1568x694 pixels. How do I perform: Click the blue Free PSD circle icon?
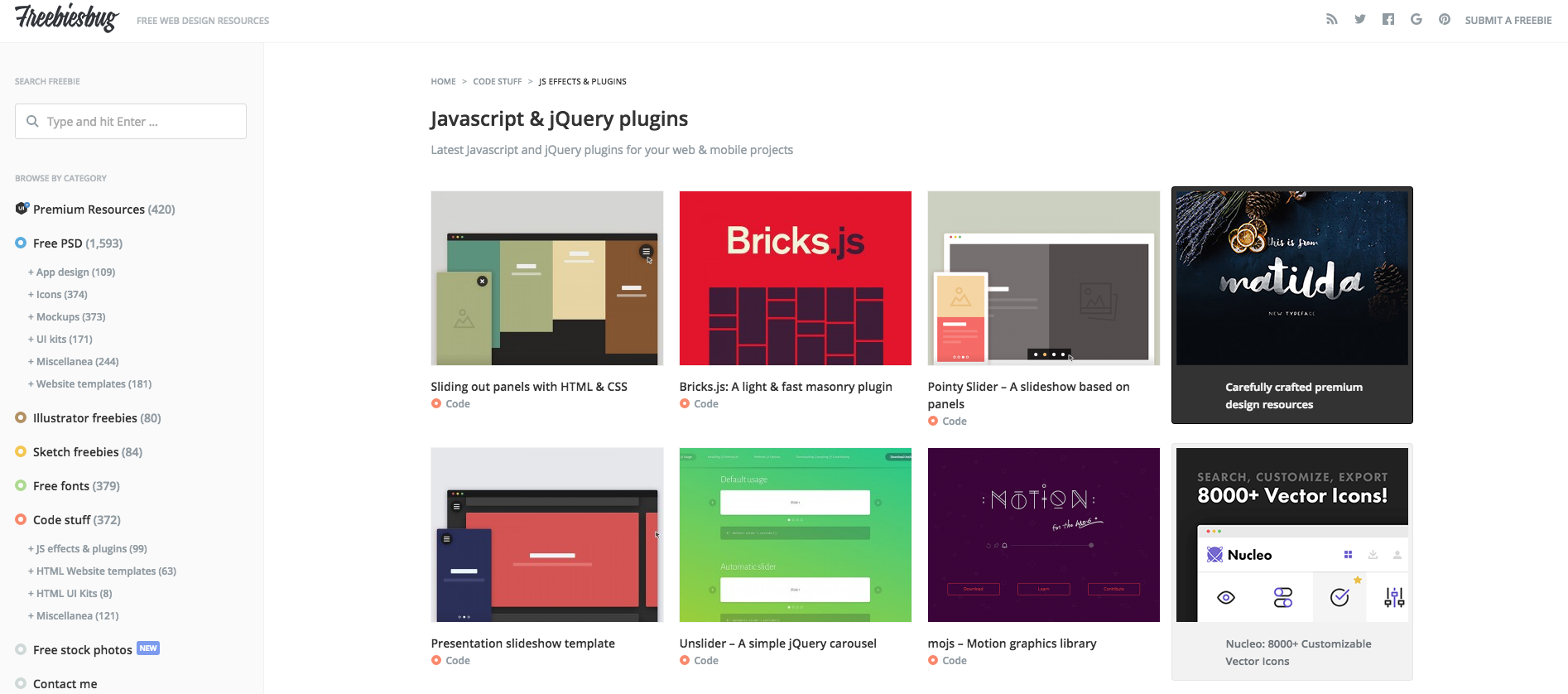[21, 243]
